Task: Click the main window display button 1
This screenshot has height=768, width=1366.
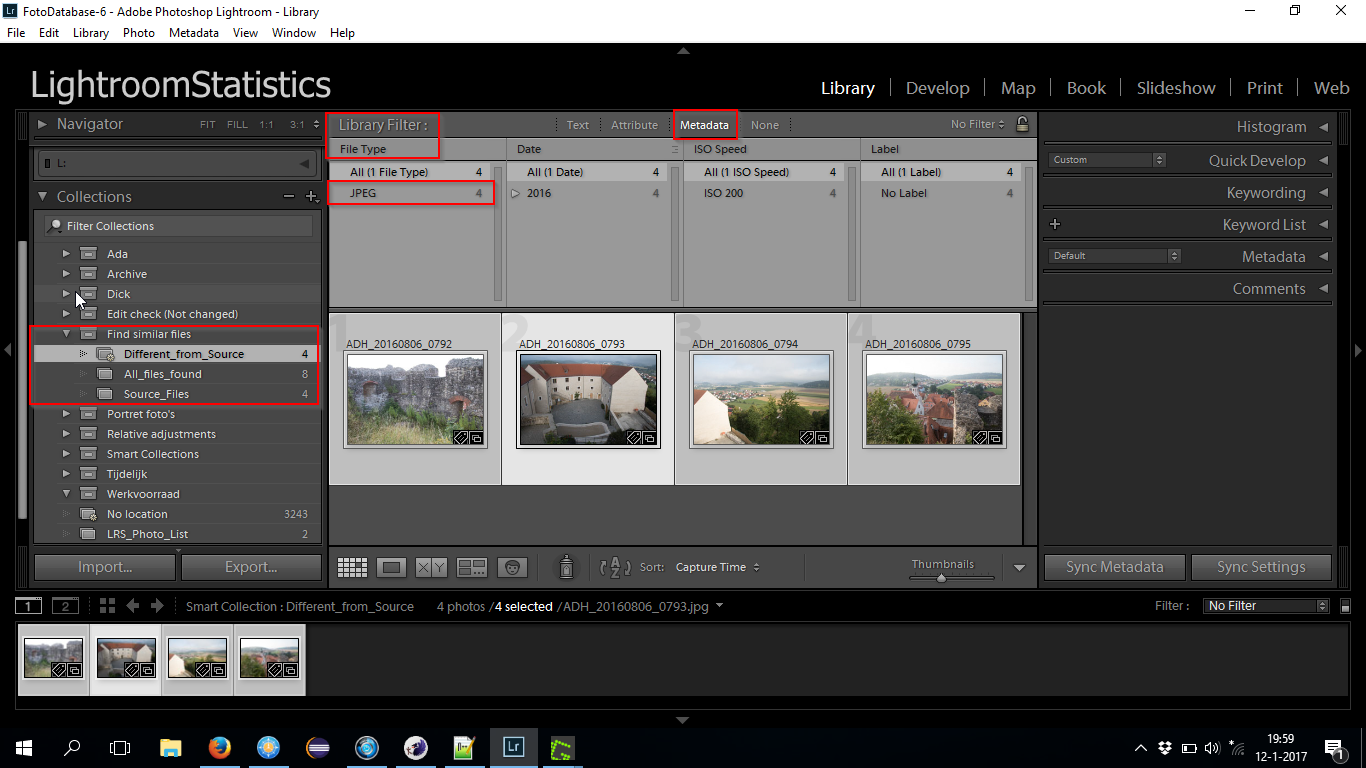Action: [x=30, y=606]
